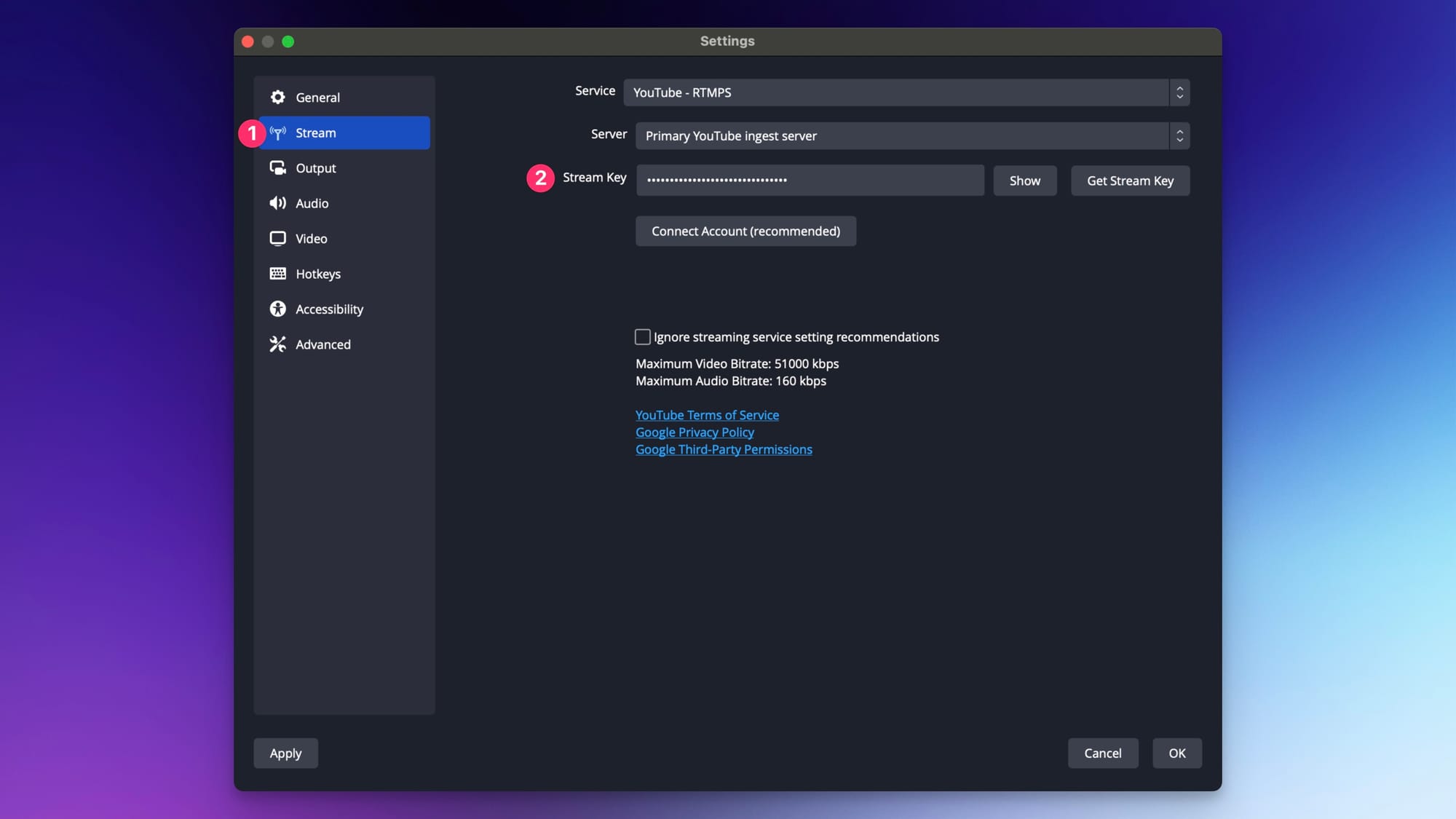Open Google Privacy Policy link
This screenshot has height=819, width=1456.
point(694,432)
